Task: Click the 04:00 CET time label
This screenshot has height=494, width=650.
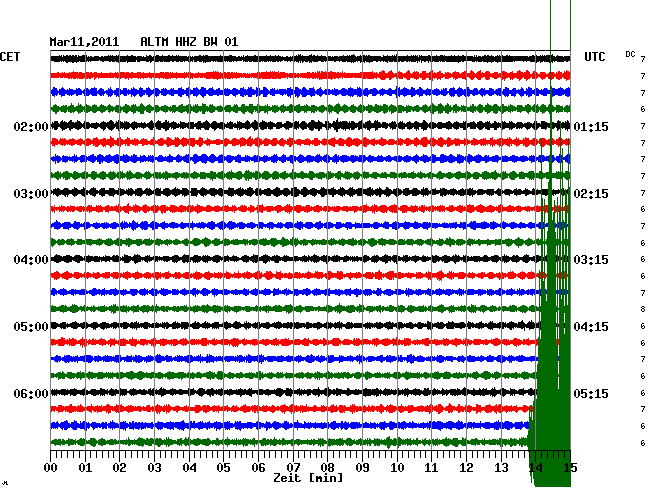Action: tap(31, 260)
